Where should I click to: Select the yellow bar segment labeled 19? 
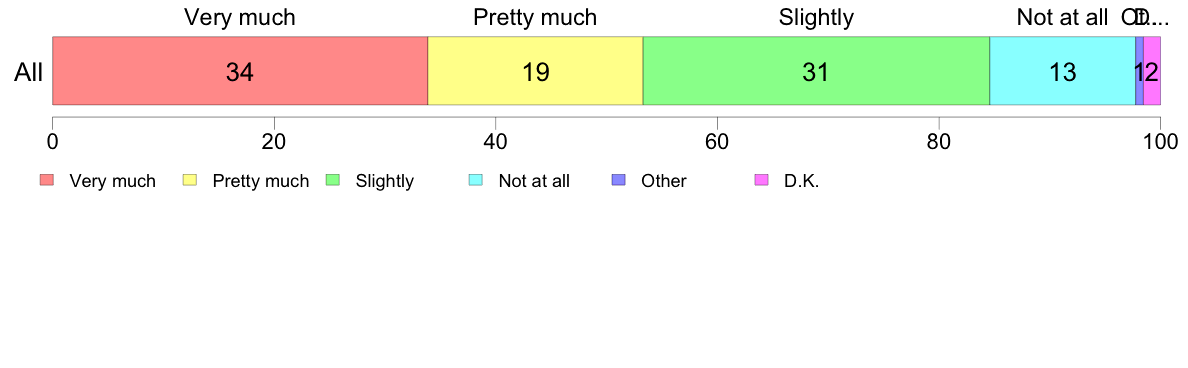point(536,71)
